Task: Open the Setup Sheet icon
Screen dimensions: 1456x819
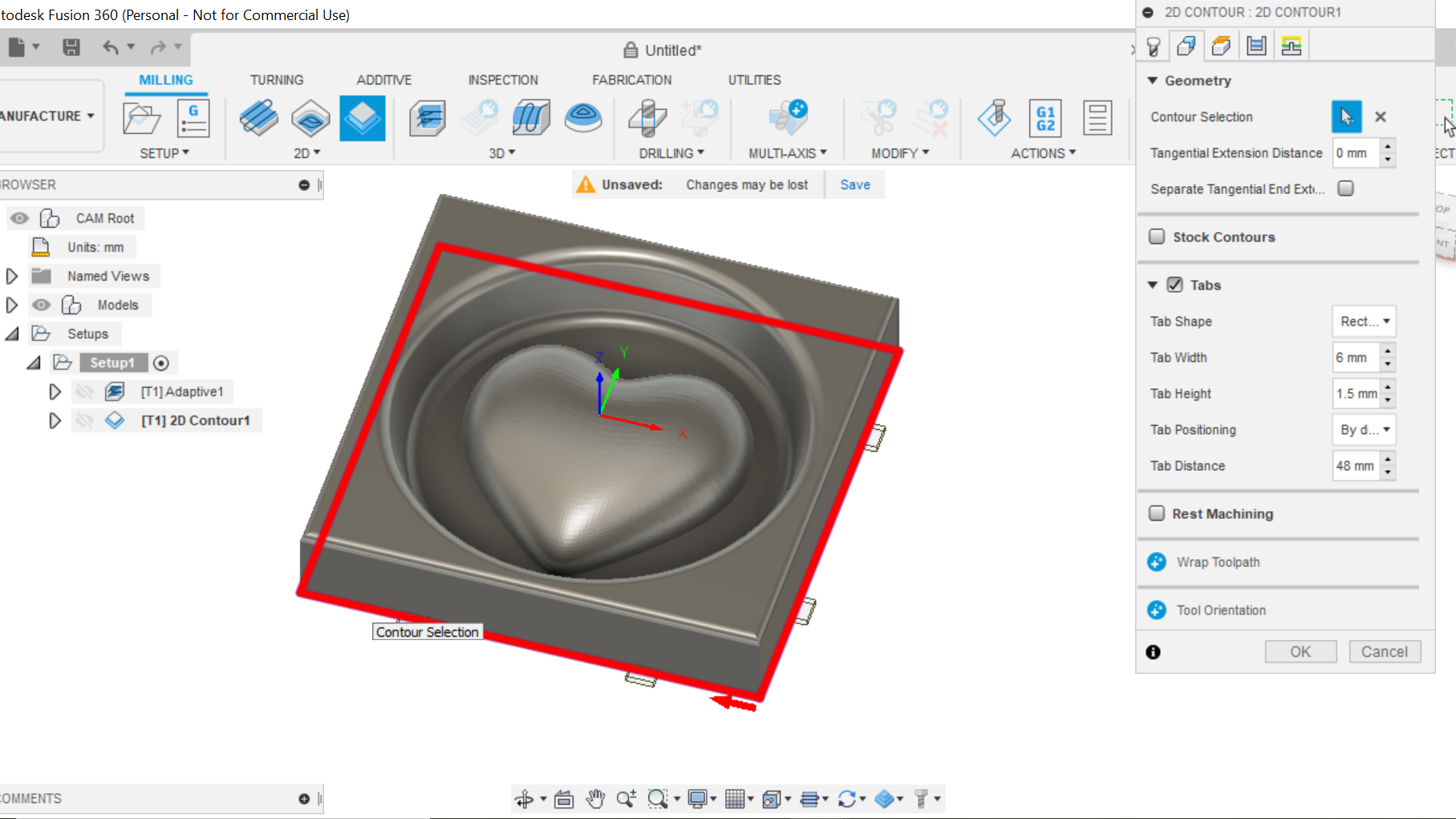Action: 1097,119
